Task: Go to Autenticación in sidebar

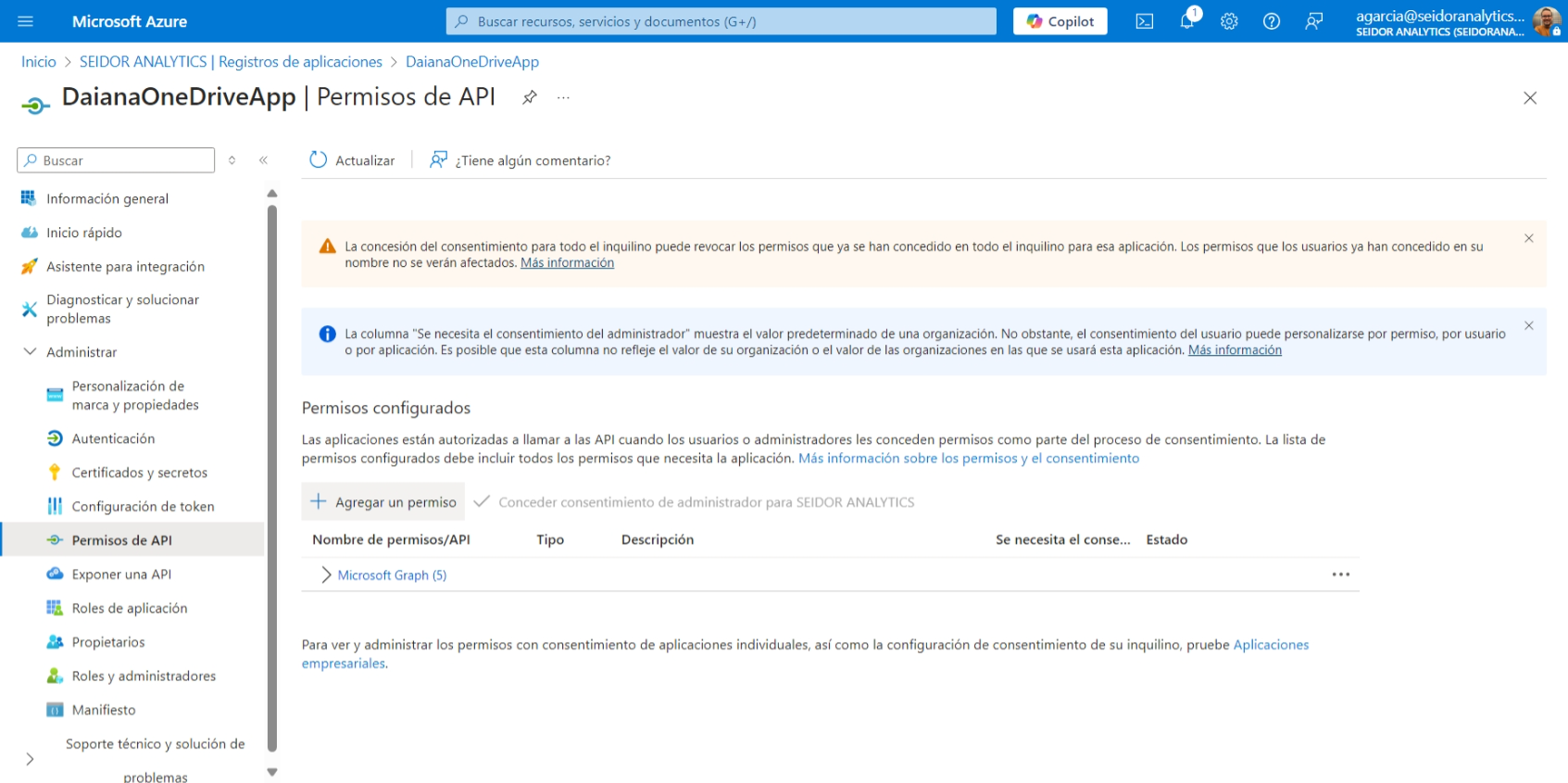Action: (x=113, y=438)
